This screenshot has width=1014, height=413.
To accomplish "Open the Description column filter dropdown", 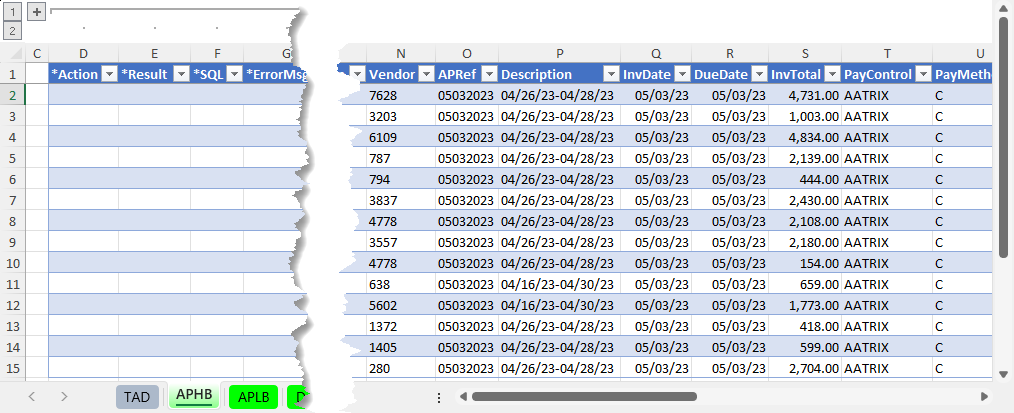I will tap(611, 74).
